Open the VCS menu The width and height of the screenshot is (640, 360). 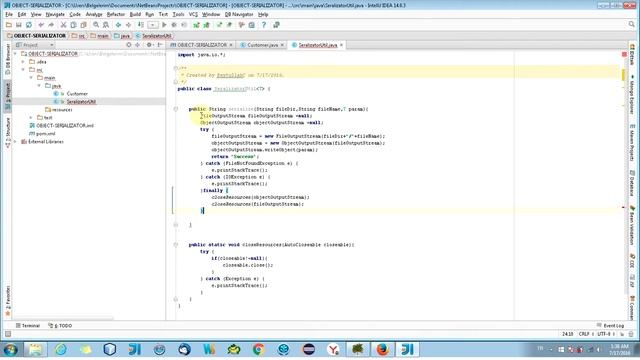click(193, 14)
